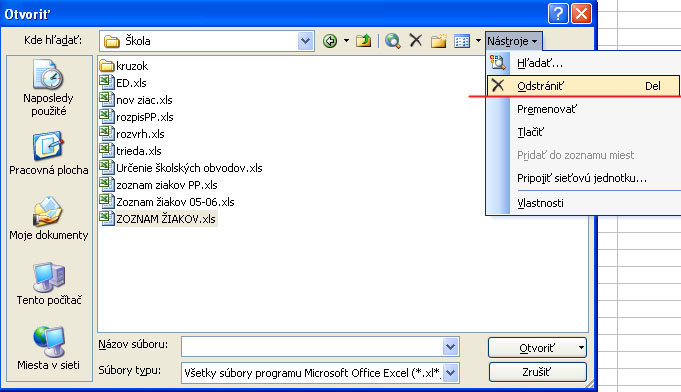Expand the Views dropdown arrow
This screenshot has height=392, width=681.
478,41
